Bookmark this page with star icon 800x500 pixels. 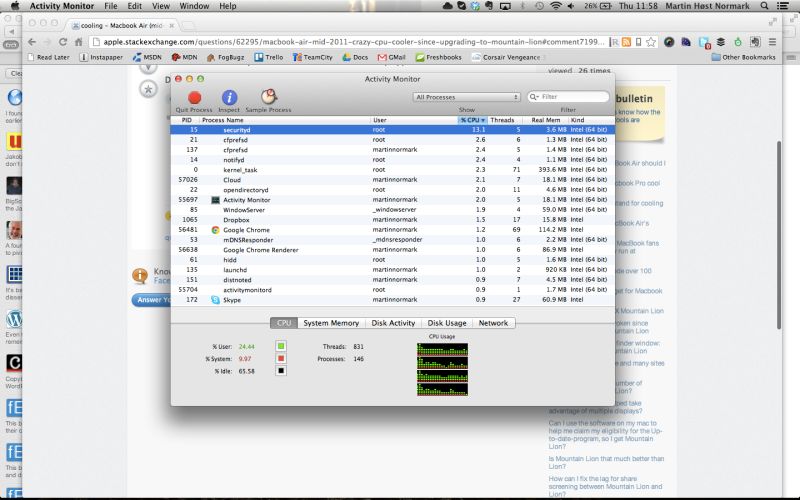(x=651, y=42)
